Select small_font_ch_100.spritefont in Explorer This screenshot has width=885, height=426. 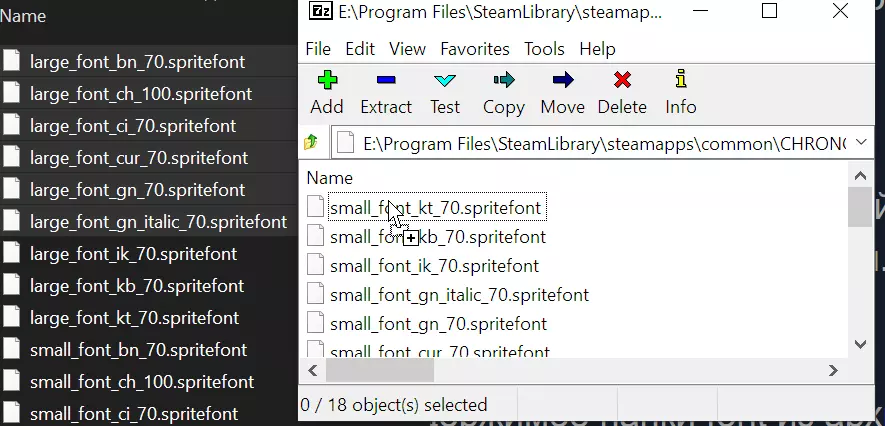pos(142,382)
